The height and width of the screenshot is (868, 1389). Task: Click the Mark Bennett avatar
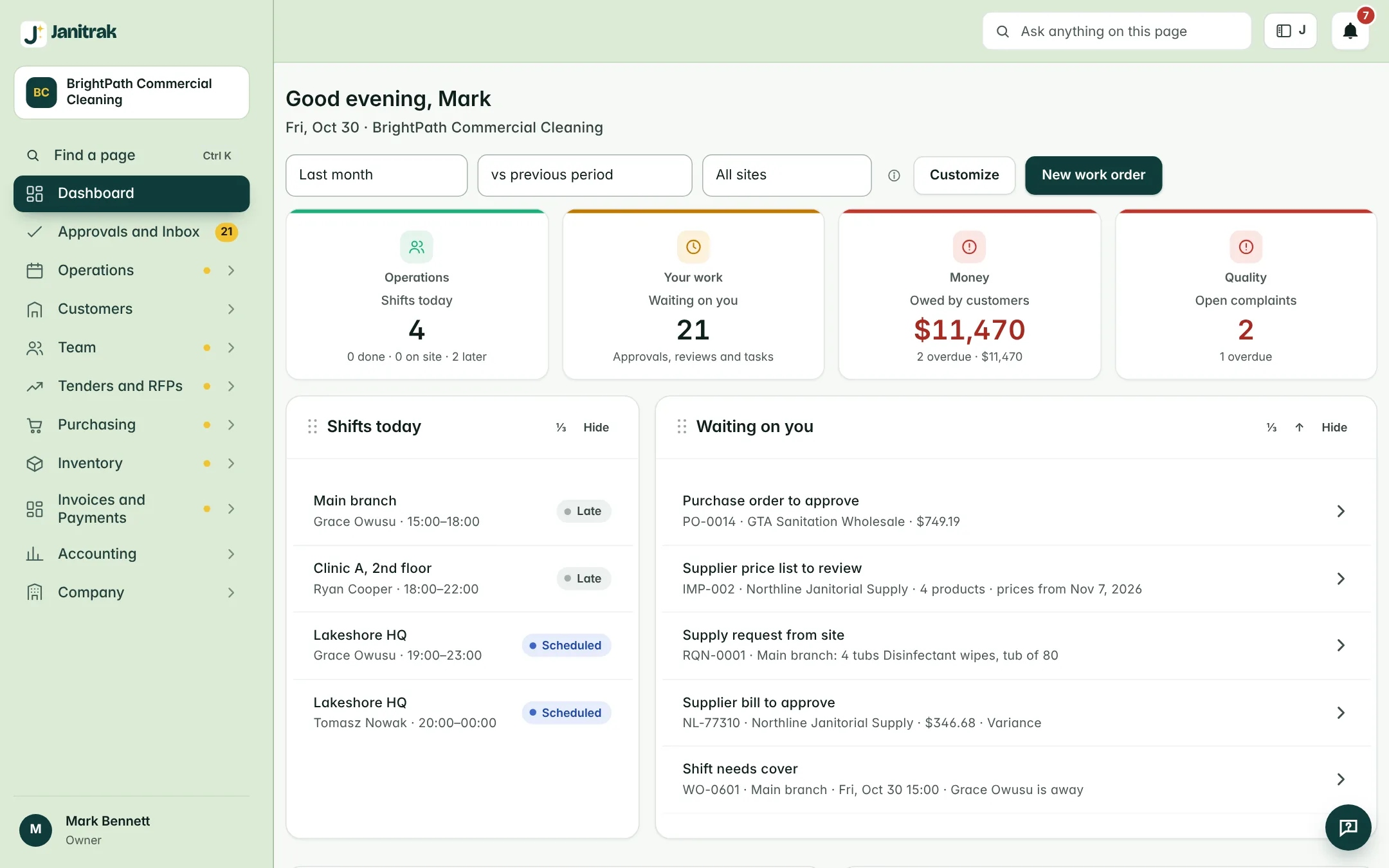[36, 829]
